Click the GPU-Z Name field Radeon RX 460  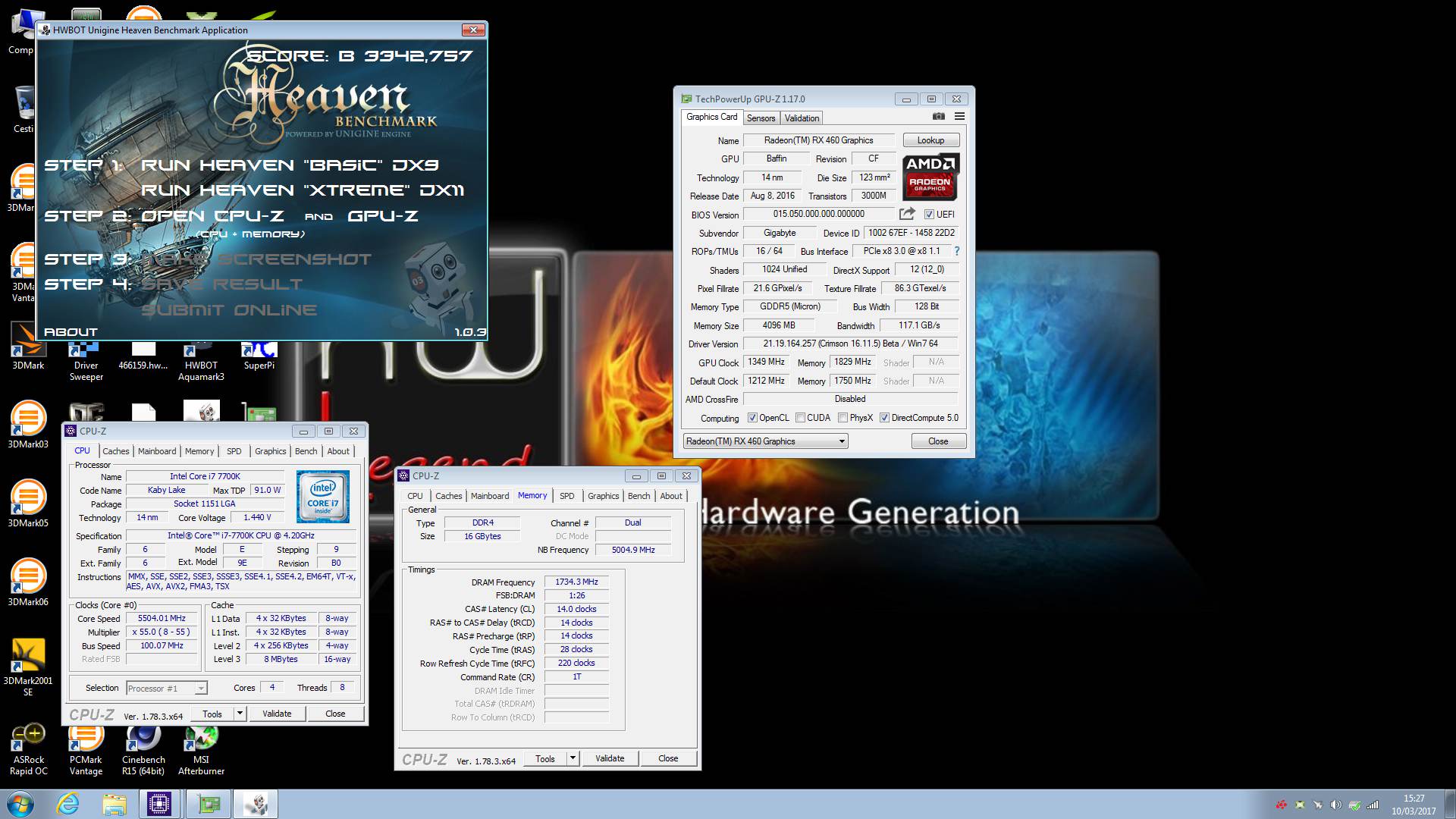point(818,140)
